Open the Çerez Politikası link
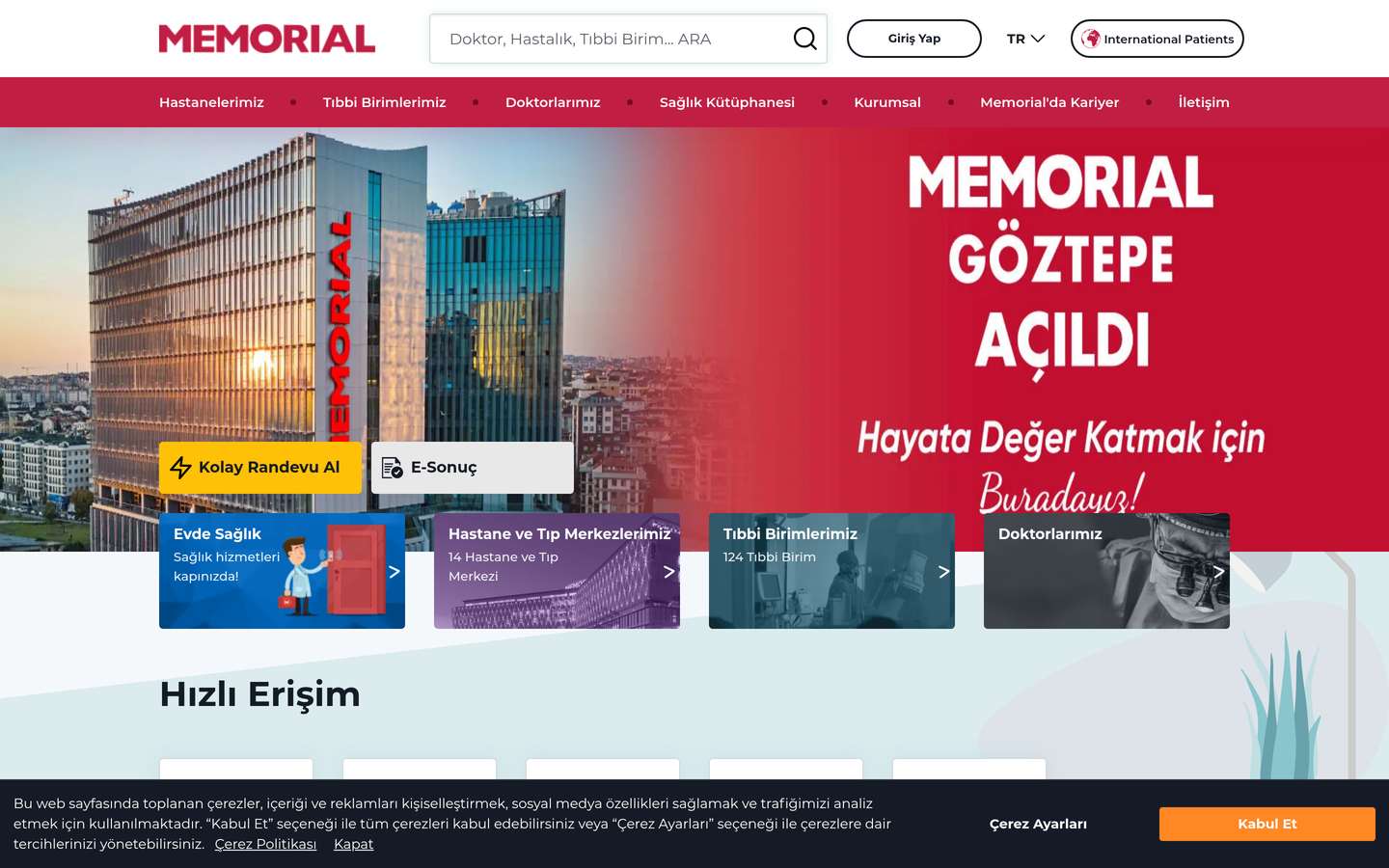 265,844
